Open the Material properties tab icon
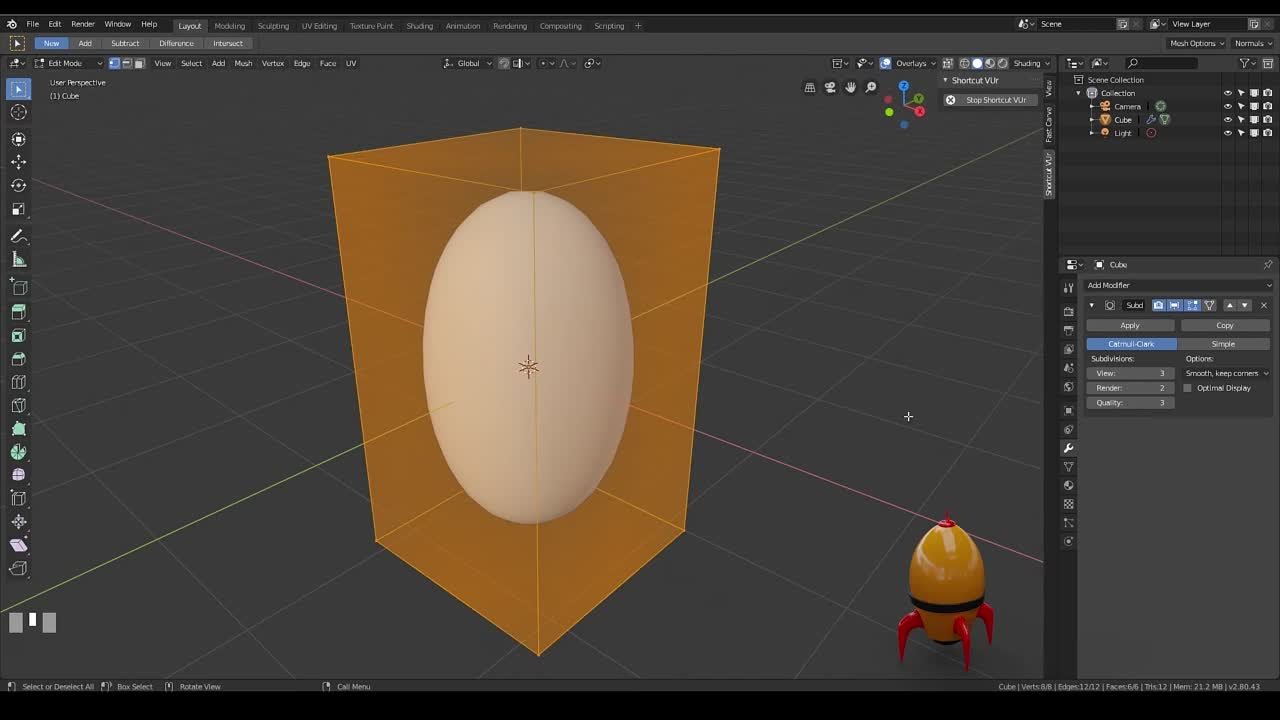Image resolution: width=1280 pixels, height=720 pixels. click(1068, 486)
